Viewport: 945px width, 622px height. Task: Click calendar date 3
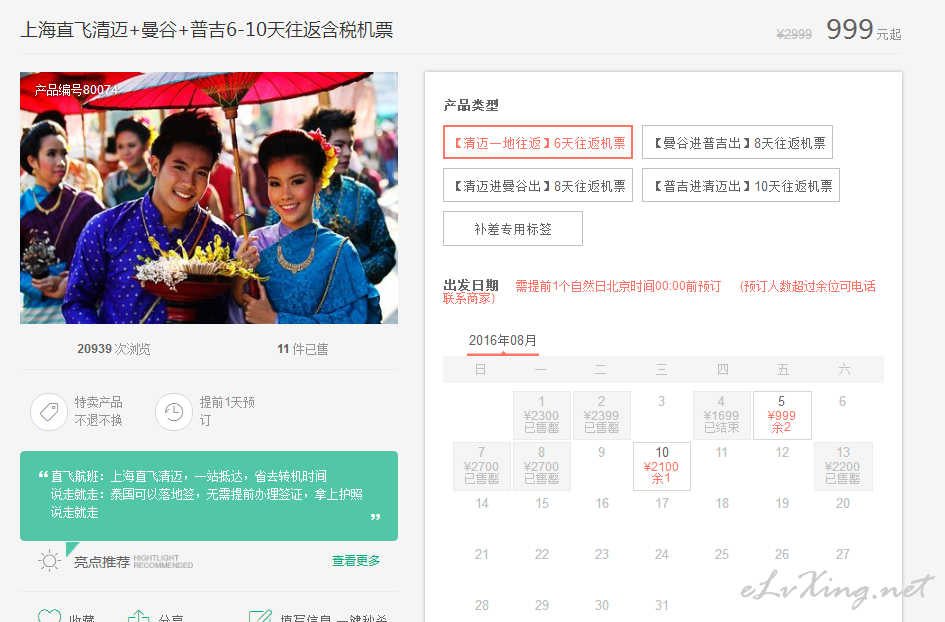661,401
